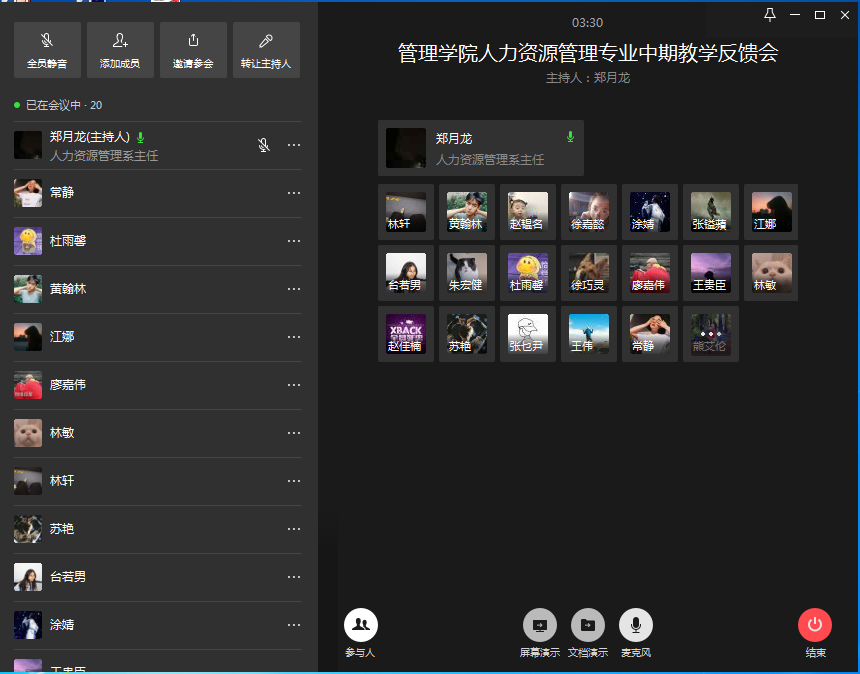Click 朱宏健's video tile

click(467, 273)
